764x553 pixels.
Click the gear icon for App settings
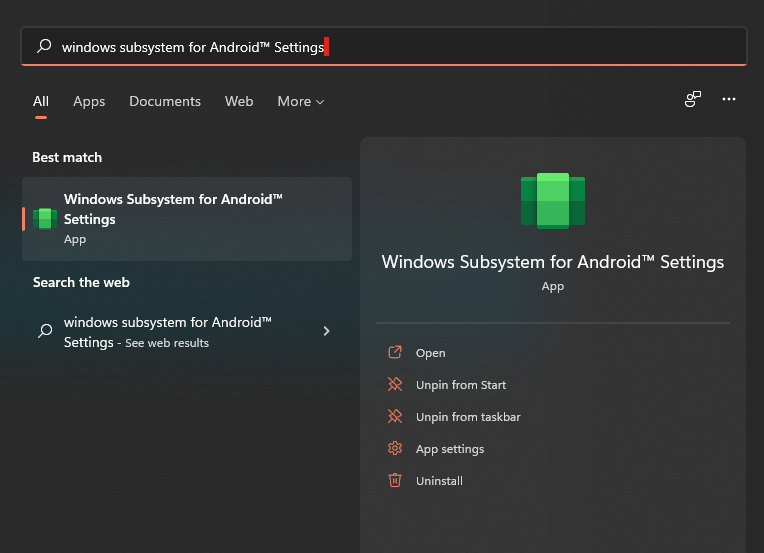pos(395,449)
